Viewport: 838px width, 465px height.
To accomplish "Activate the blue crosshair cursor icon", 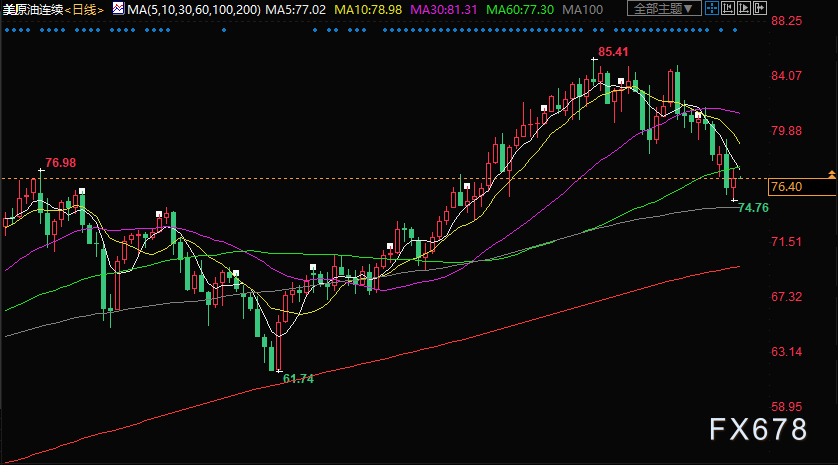I will pyautogui.click(x=712, y=8).
